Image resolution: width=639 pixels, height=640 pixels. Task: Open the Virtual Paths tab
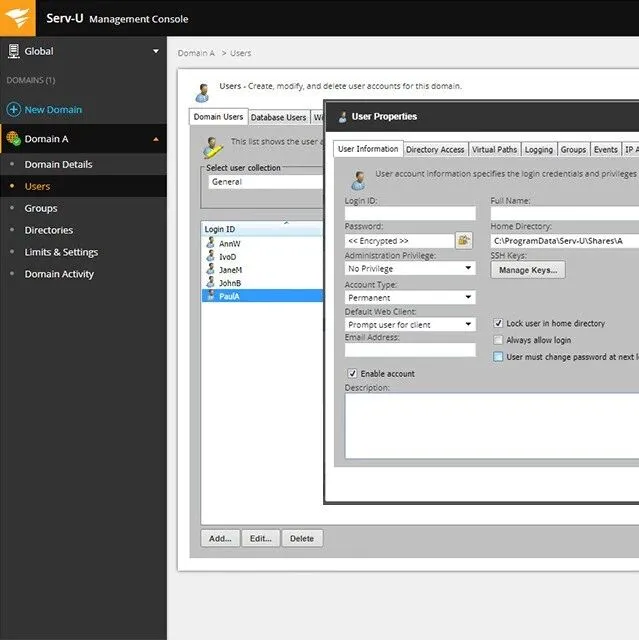click(495, 150)
